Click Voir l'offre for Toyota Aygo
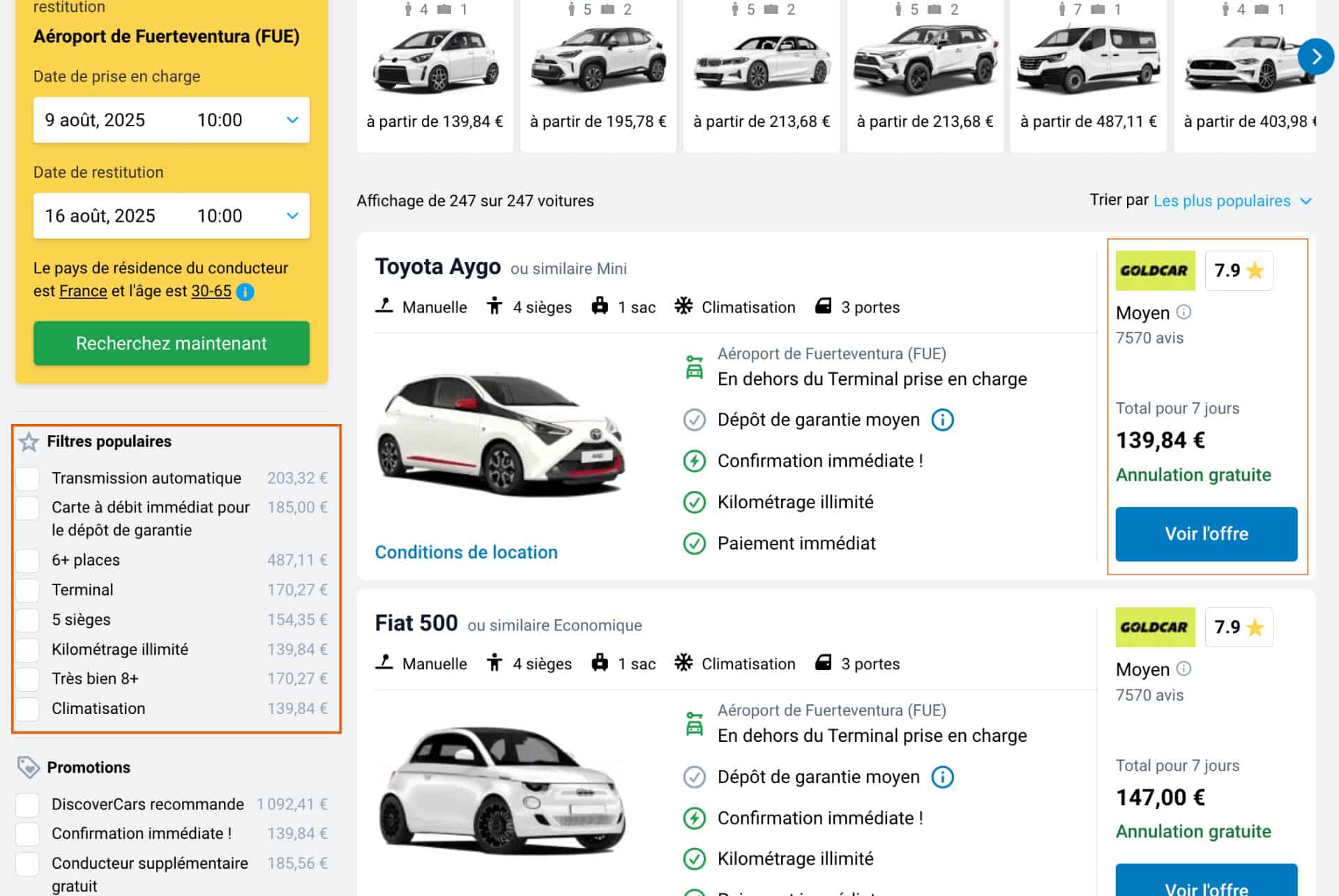Image resolution: width=1339 pixels, height=896 pixels. [x=1206, y=534]
